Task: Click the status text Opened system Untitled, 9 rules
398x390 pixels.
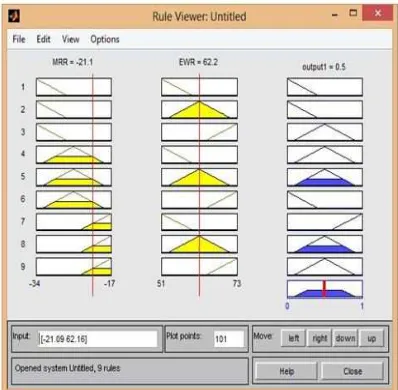Action: point(68,368)
